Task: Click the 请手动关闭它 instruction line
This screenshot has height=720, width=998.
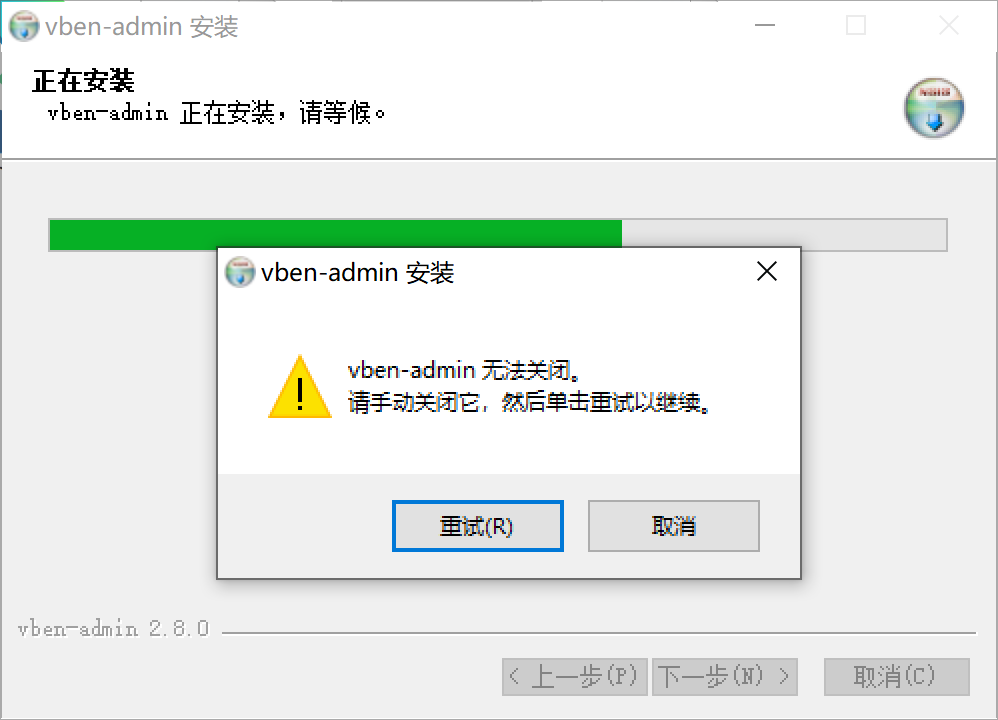Action: pyautogui.click(x=528, y=402)
